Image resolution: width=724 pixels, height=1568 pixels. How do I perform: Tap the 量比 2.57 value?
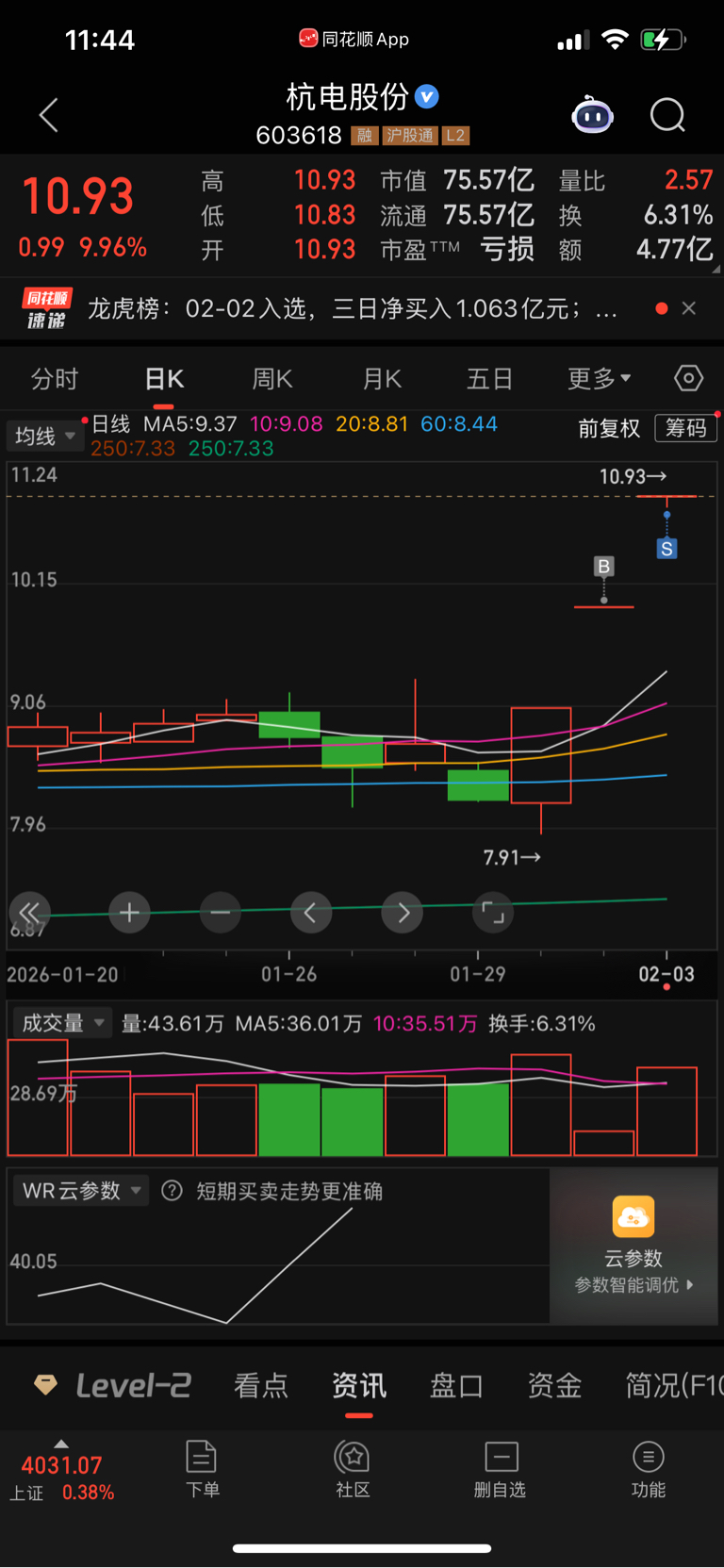[688, 180]
